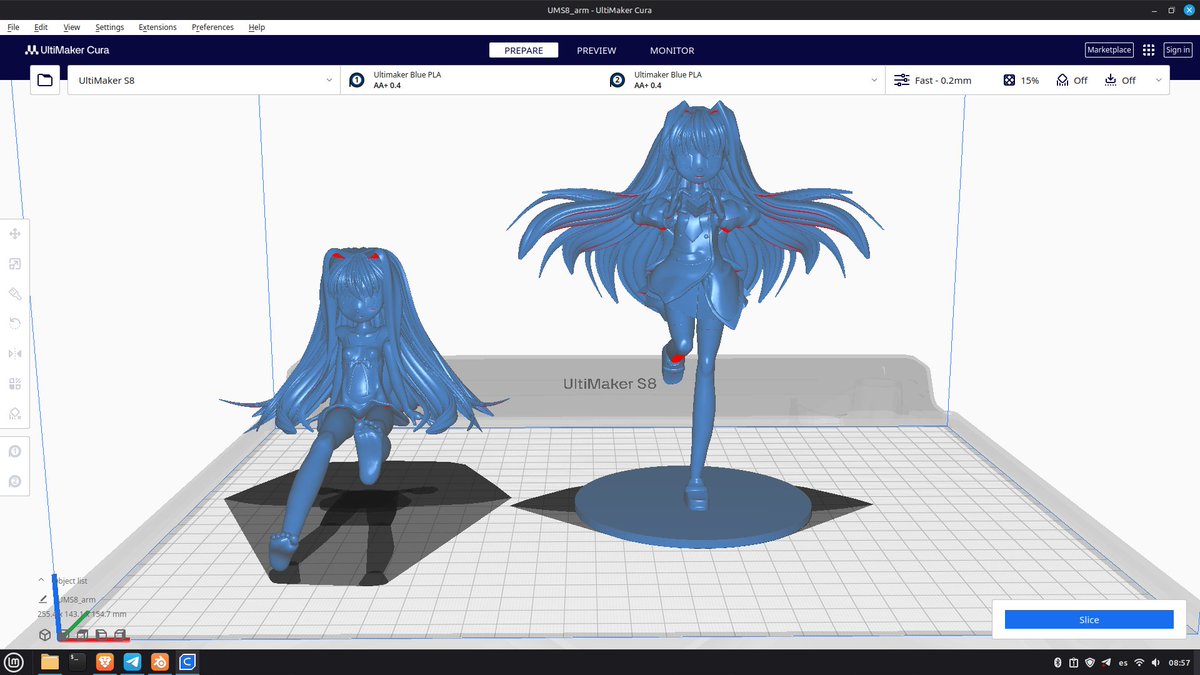
Task: Open the Linux Mint start menu
Action: point(14,662)
